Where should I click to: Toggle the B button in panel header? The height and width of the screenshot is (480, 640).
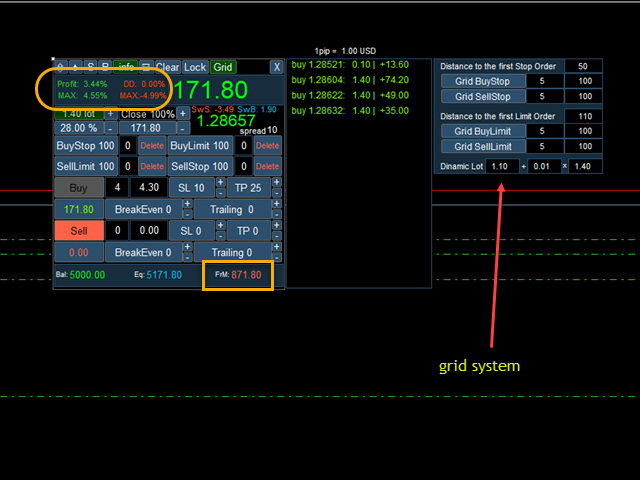pos(105,67)
